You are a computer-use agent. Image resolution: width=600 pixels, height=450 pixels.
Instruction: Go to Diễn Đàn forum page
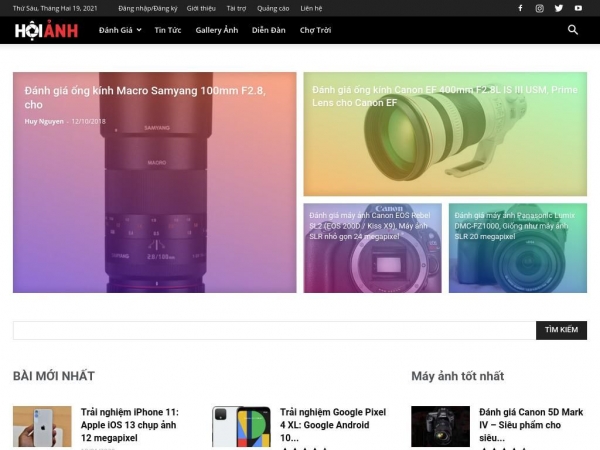[x=269, y=30]
